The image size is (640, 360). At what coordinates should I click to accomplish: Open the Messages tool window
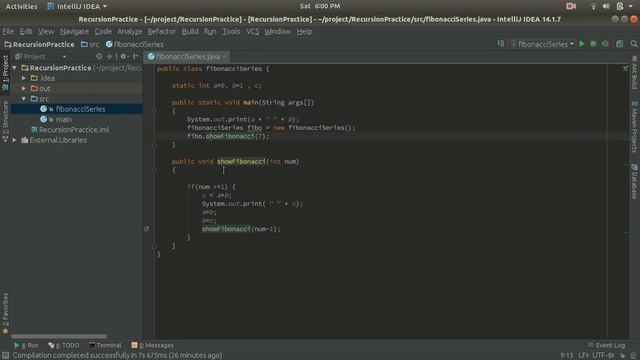coord(153,345)
